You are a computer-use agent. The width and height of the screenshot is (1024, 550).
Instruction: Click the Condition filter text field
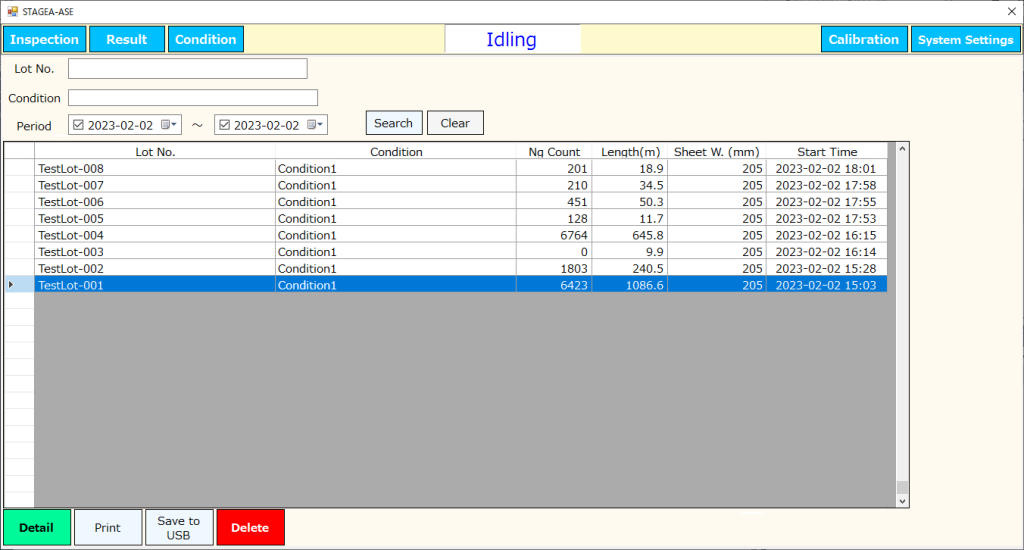192,98
